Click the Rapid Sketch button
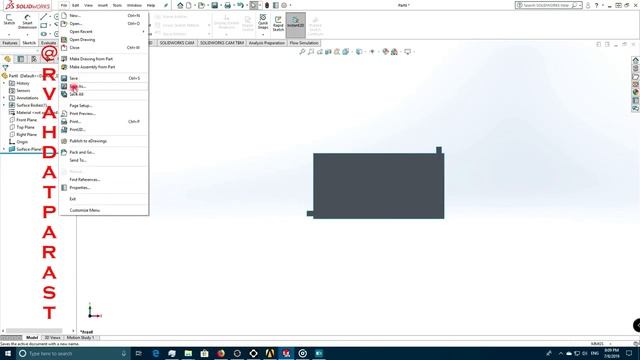This screenshot has height=360, width=640. coord(278,23)
